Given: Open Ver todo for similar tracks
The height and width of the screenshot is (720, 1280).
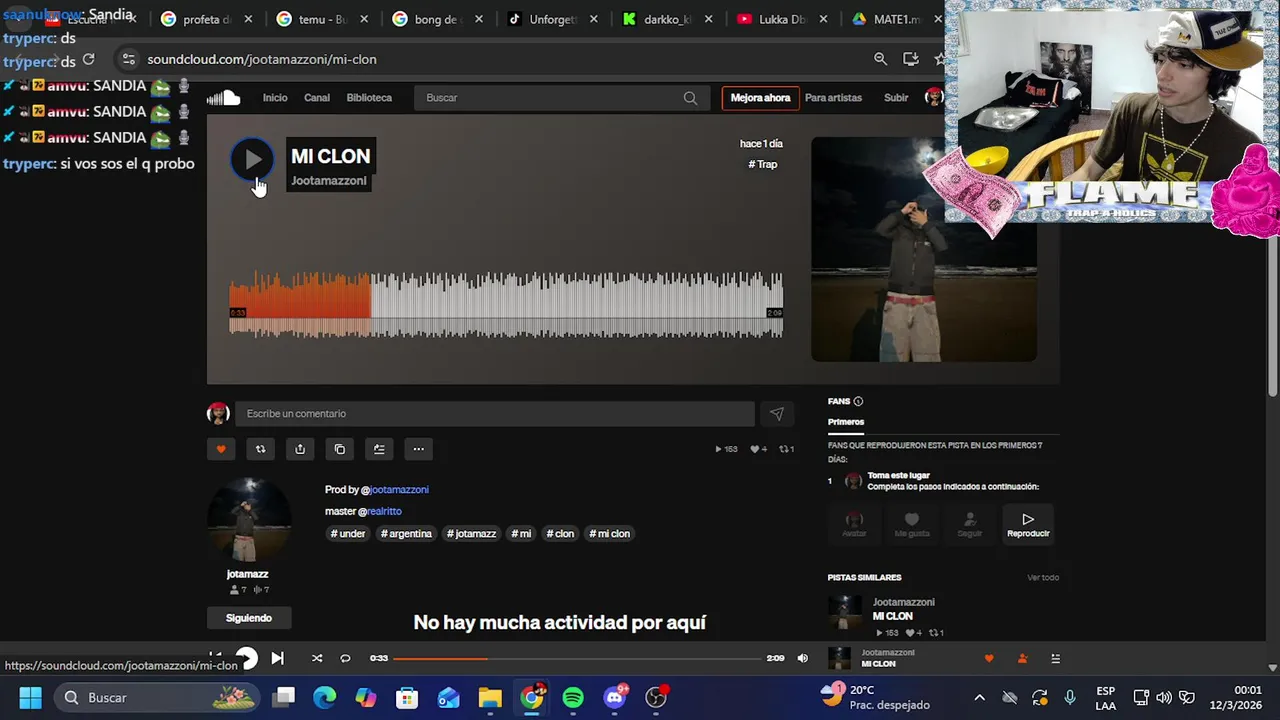Looking at the screenshot, I should point(1043,578).
